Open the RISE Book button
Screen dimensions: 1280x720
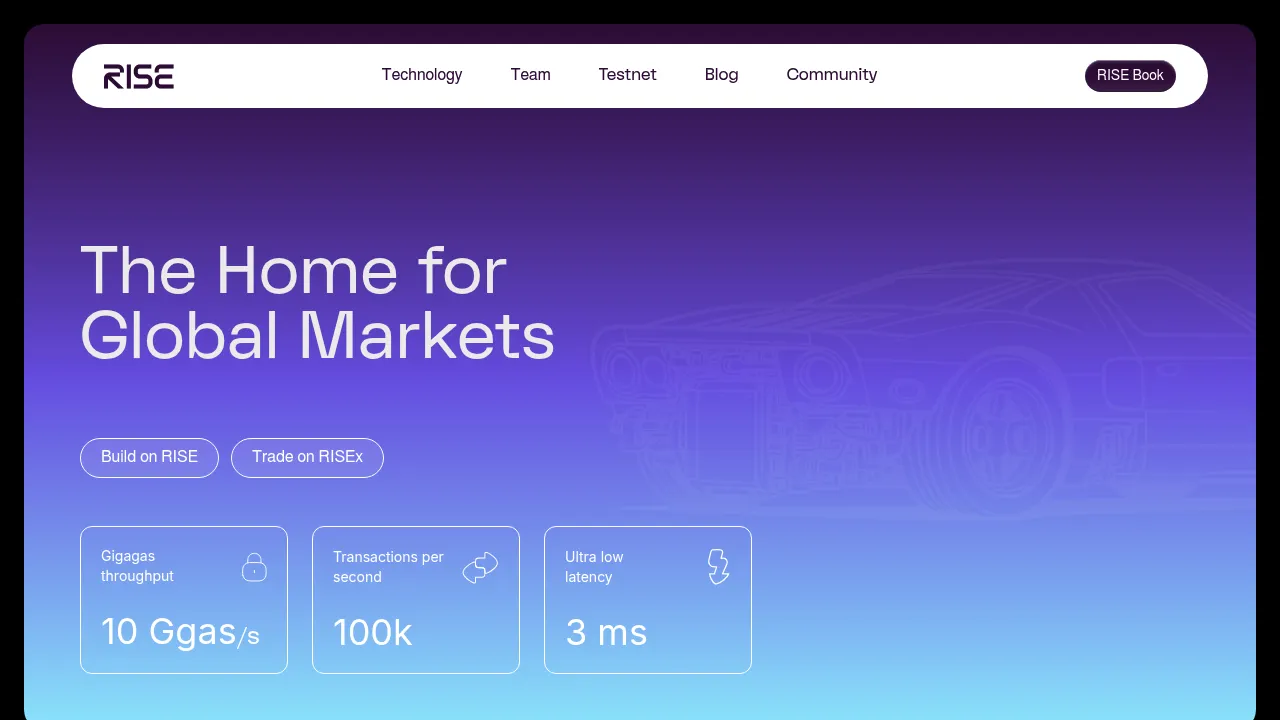click(x=1130, y=76)
